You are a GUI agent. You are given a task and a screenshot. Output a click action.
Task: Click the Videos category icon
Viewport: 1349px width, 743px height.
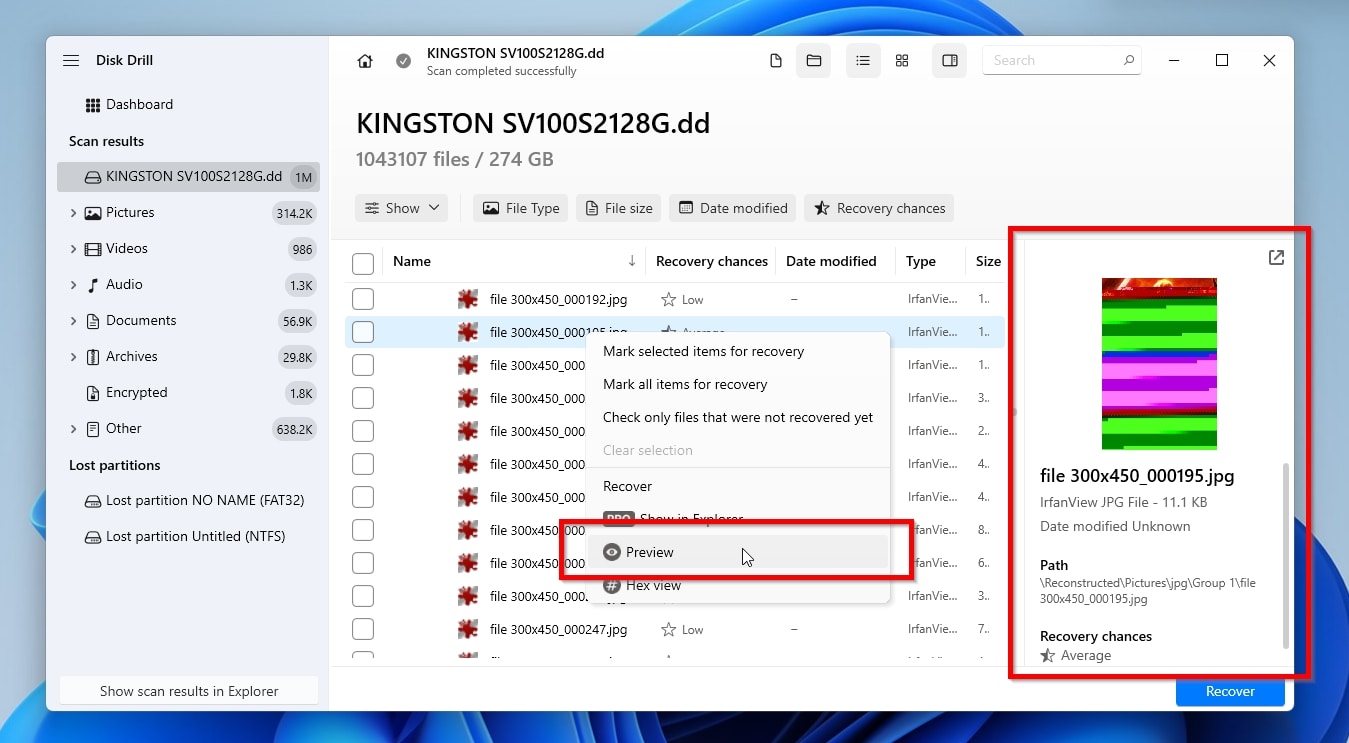[93, 249]
